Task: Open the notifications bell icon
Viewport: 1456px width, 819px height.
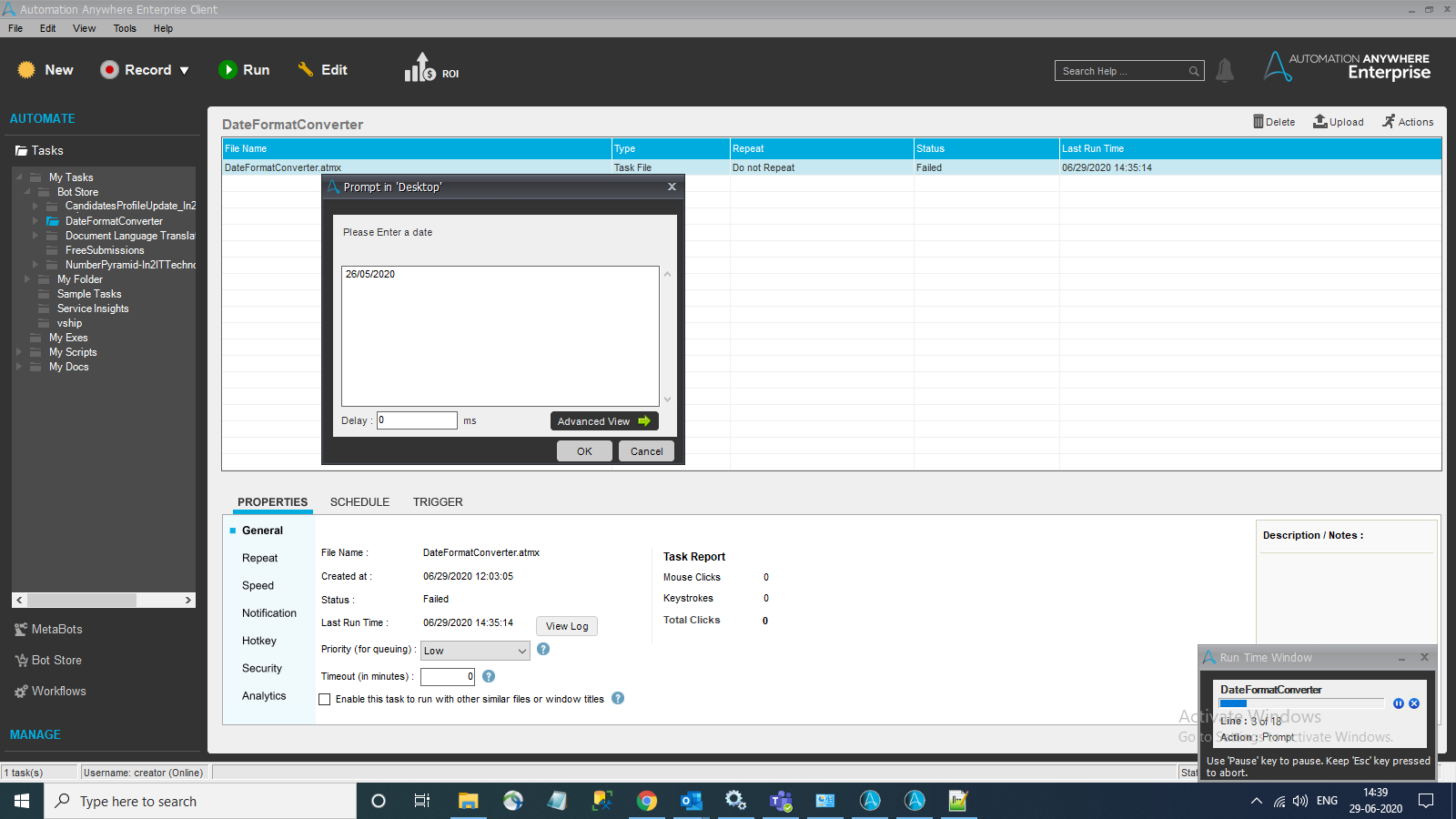Action: (1225, 70)
